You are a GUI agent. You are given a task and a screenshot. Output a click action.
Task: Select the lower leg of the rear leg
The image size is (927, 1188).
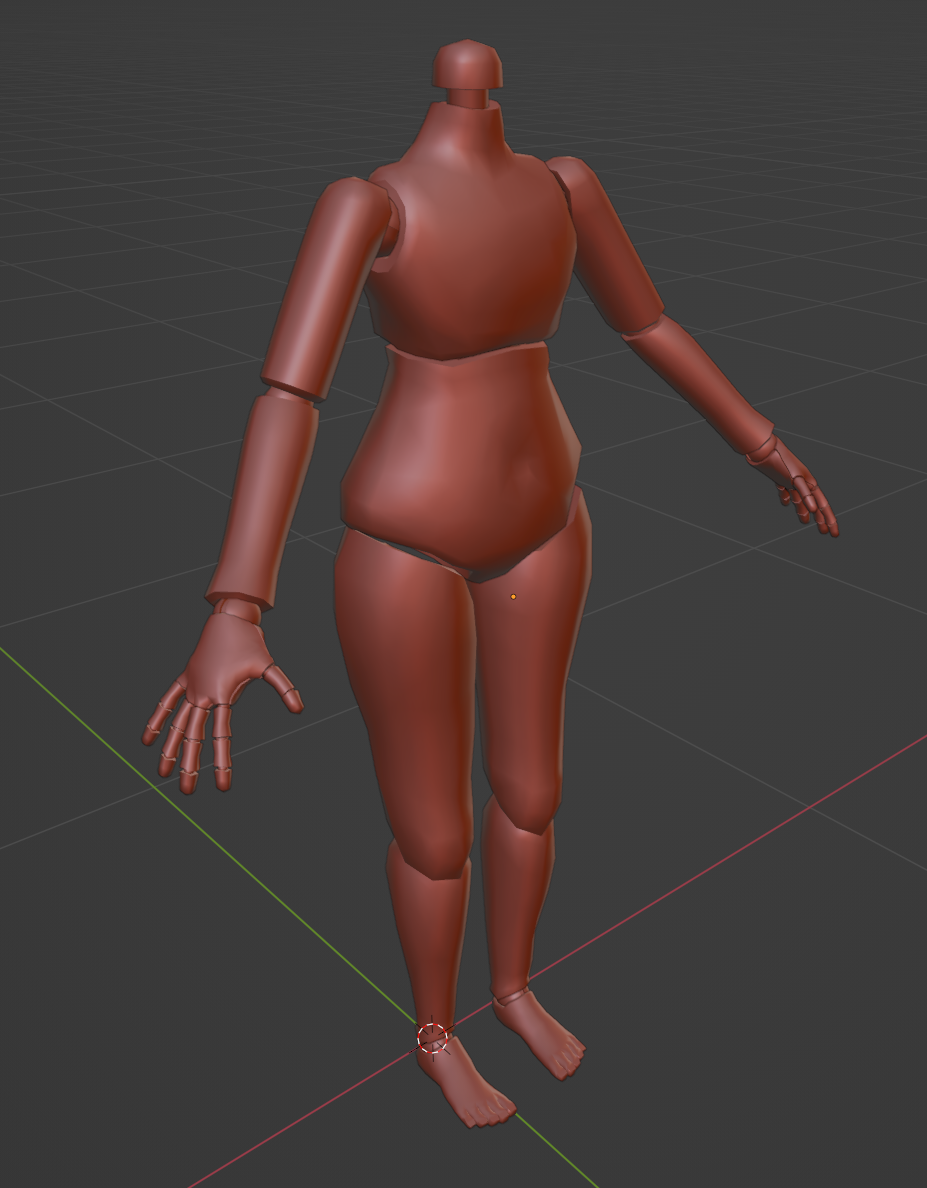pyautogui.click(x=517, y=902)
